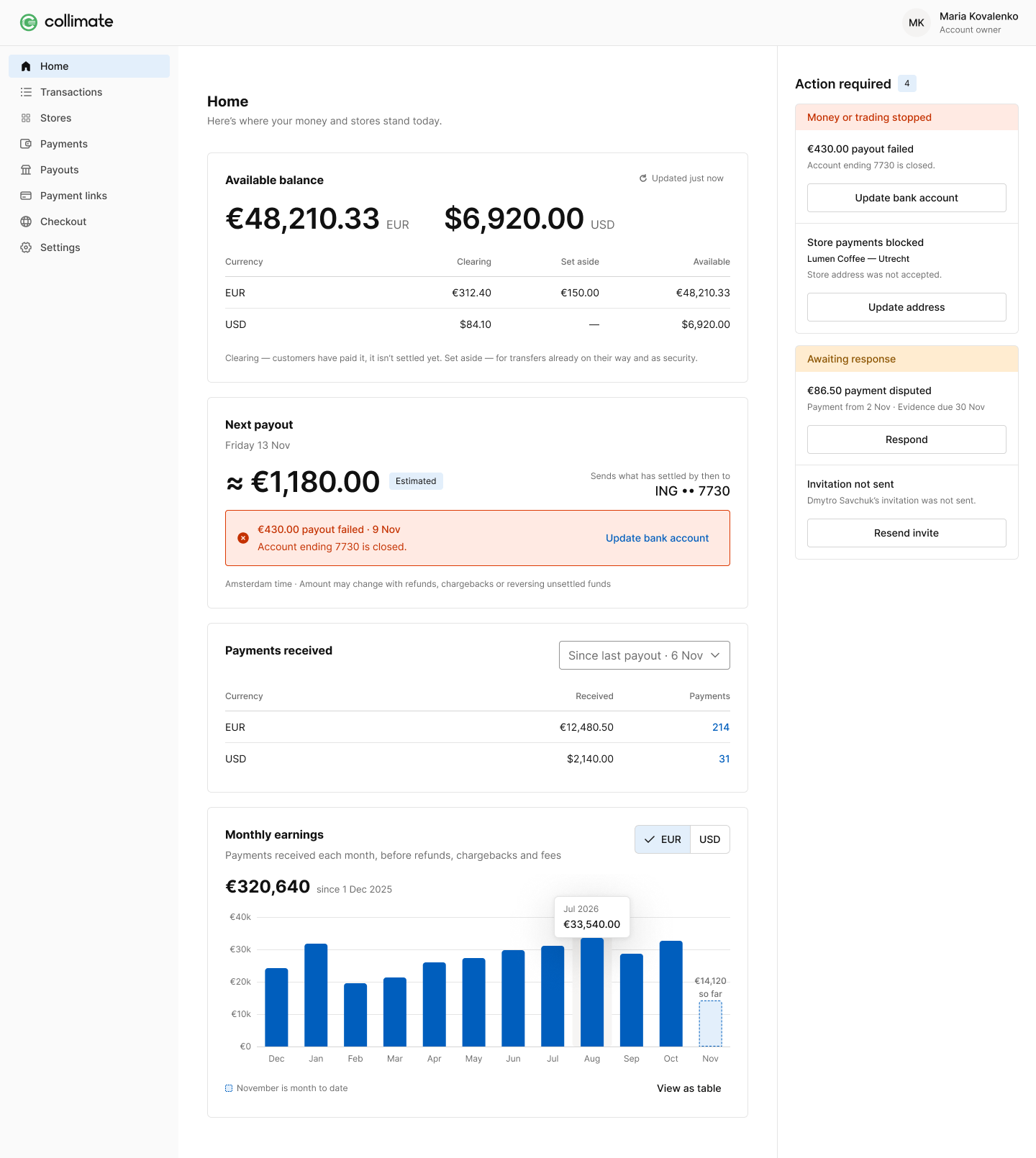Click the Settings gear icon

(x=26, y=247)
